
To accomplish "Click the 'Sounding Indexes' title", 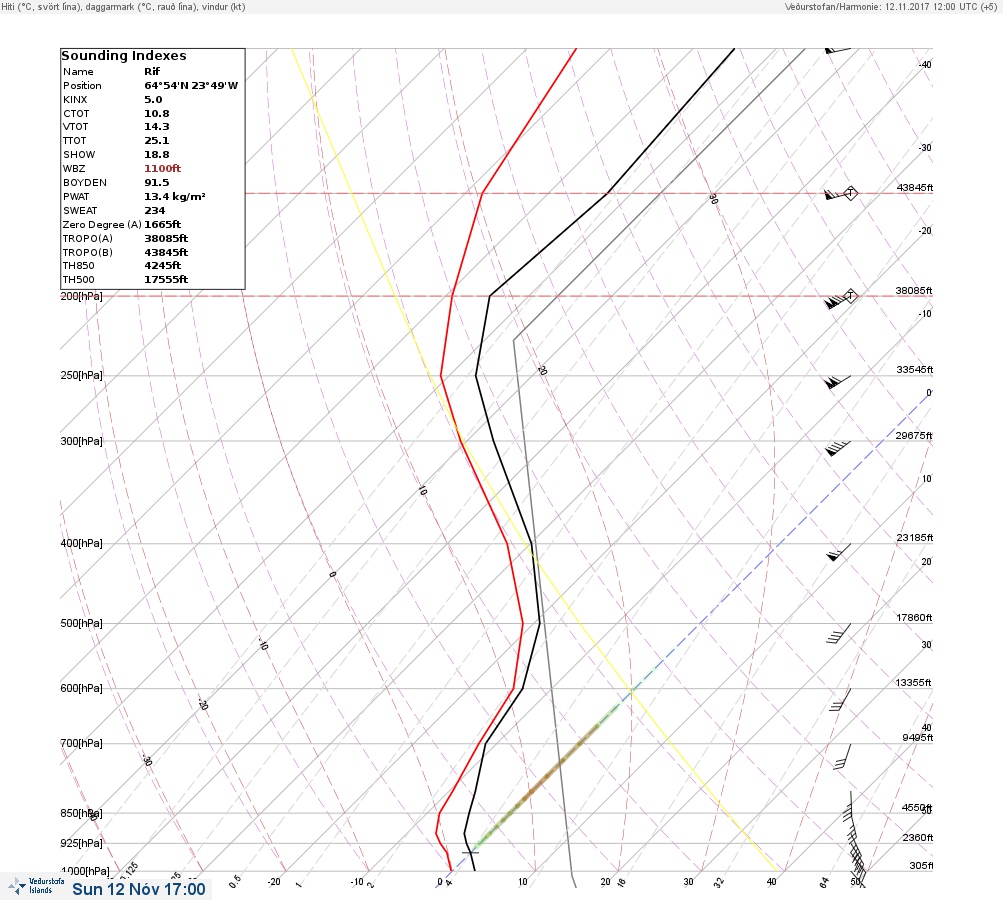I will click(x=123, y=56).
